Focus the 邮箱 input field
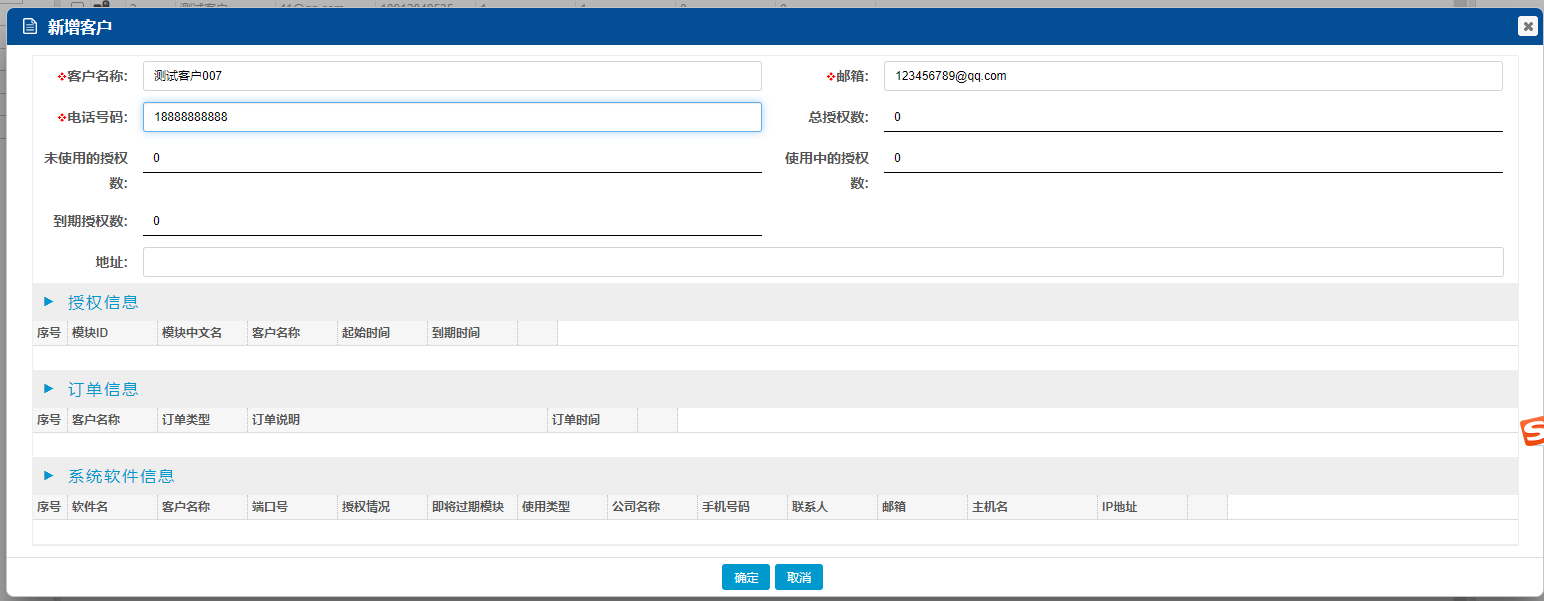 [x=1193, y=76]
